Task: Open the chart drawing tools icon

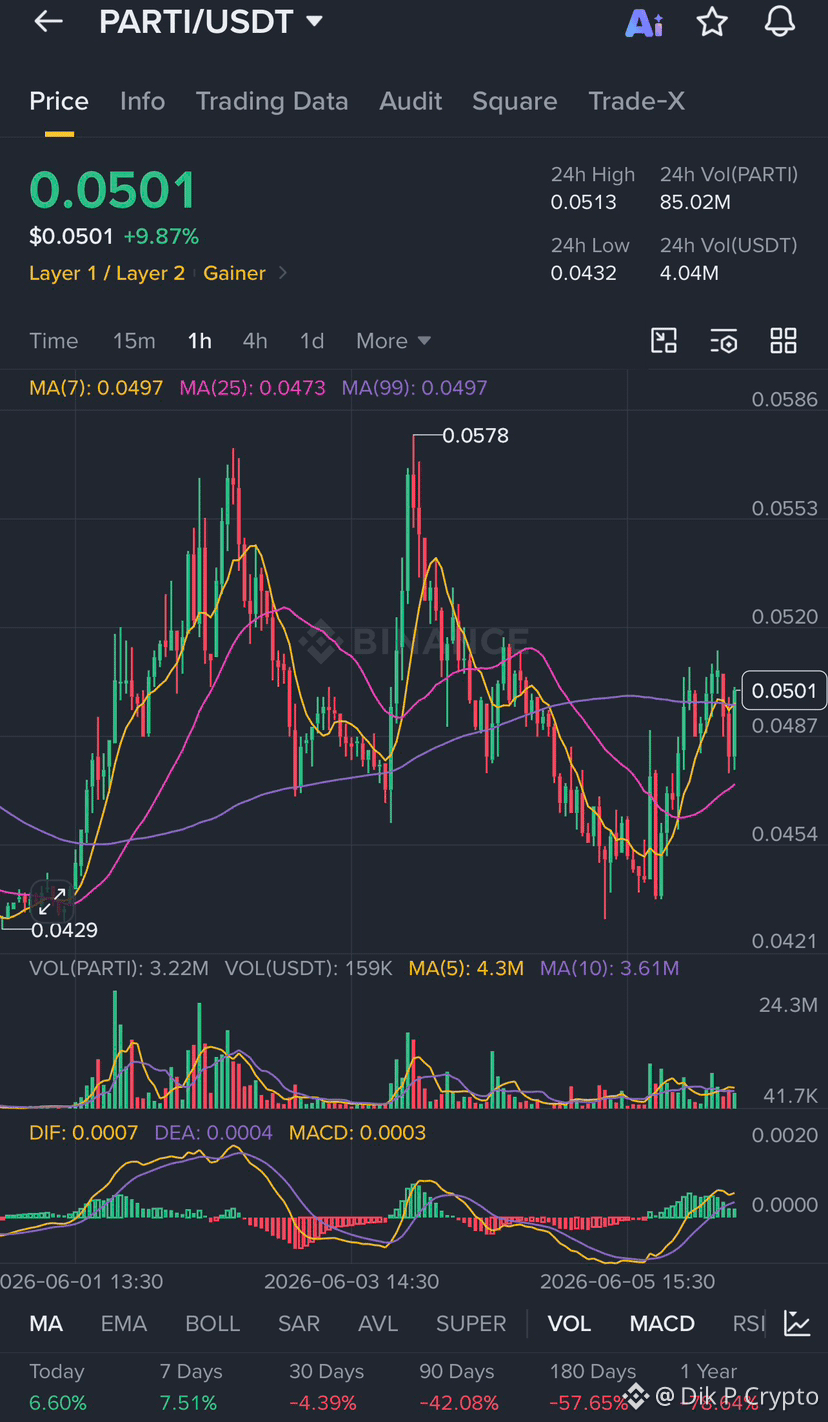Action: point(664,341)
